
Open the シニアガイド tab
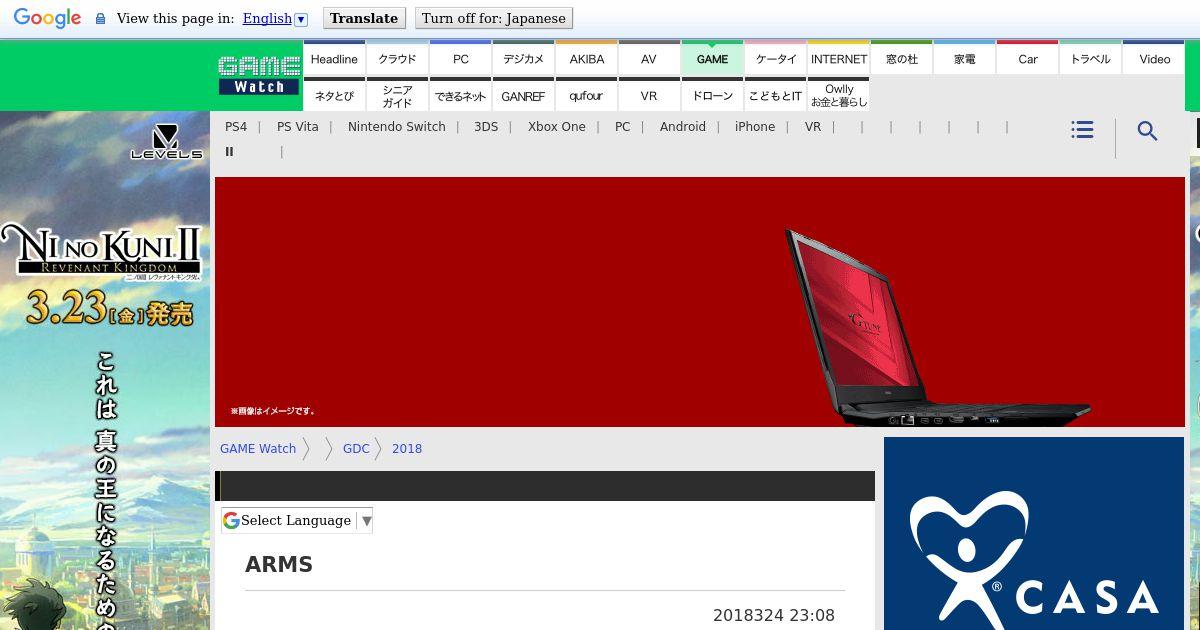coord(397,96)
